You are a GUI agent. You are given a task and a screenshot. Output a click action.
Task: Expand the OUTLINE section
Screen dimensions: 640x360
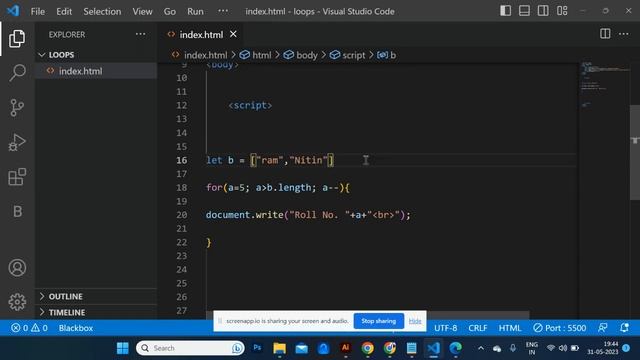tap(97, 296)
